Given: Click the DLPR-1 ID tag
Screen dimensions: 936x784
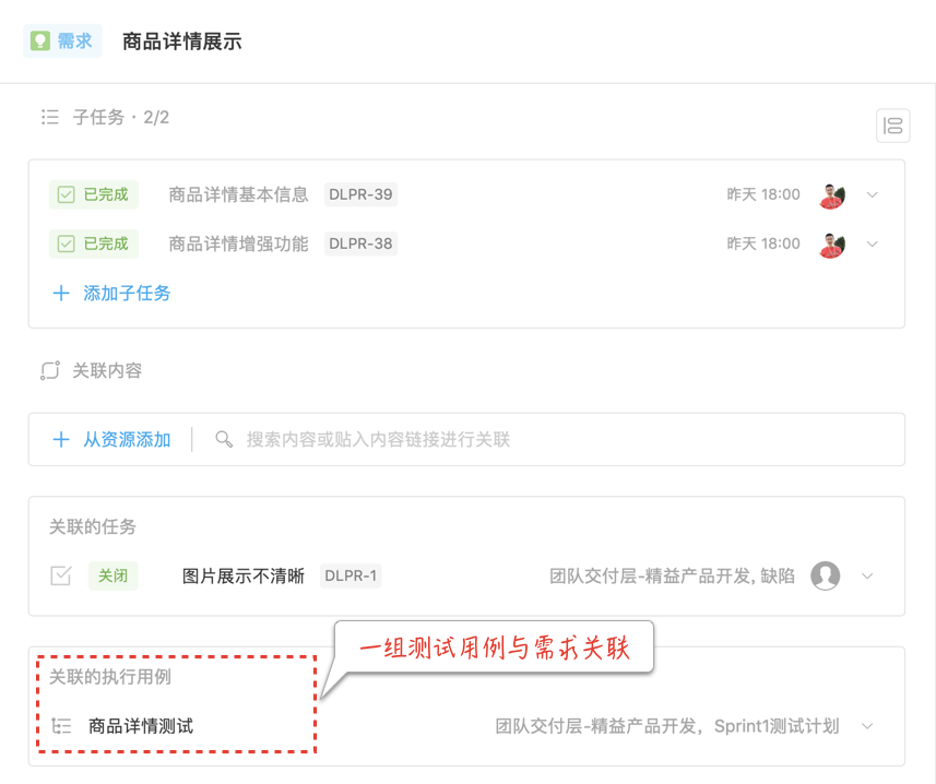Looking at the screenshot, I should (350, 576).
